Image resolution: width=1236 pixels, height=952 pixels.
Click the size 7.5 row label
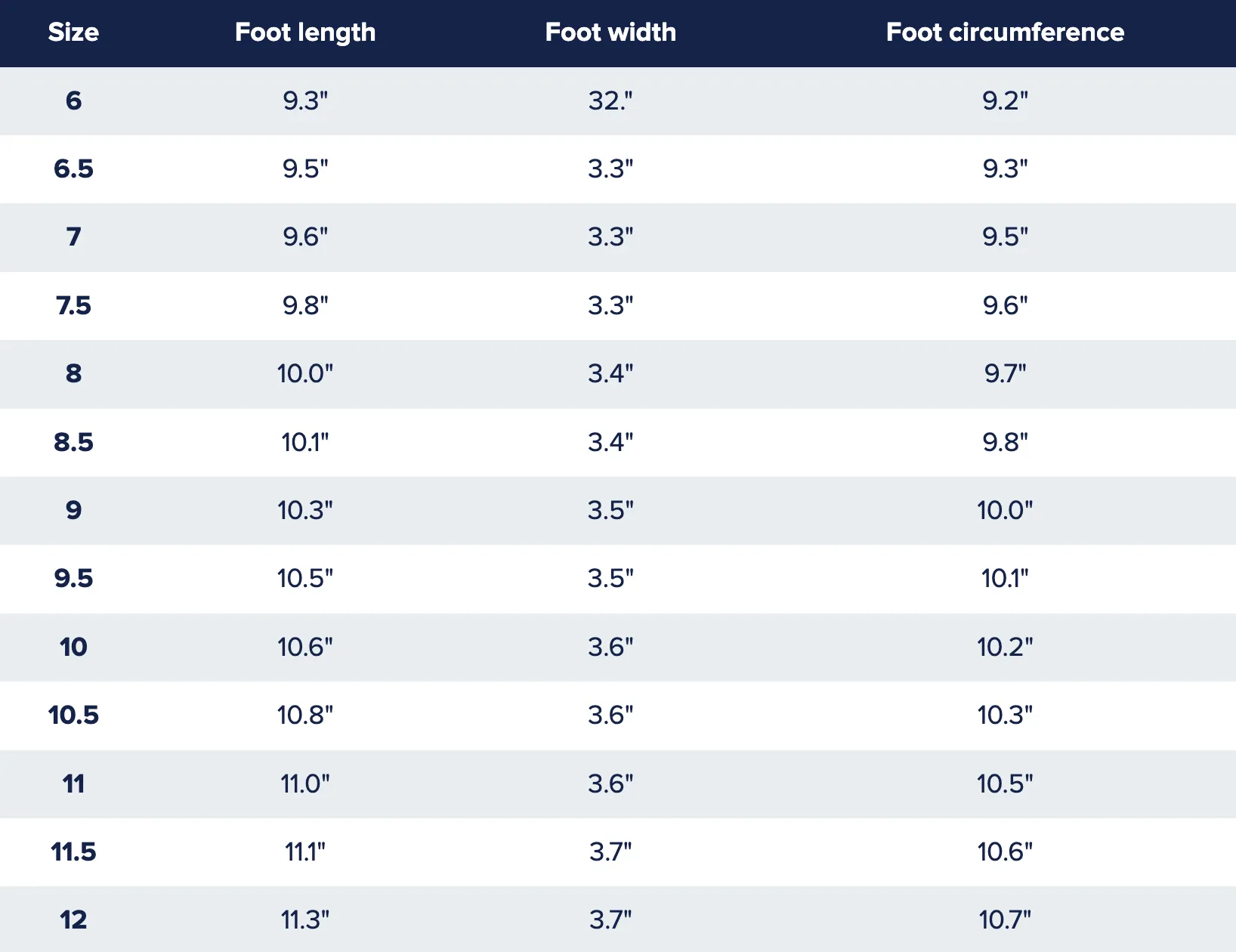(73, 305)
